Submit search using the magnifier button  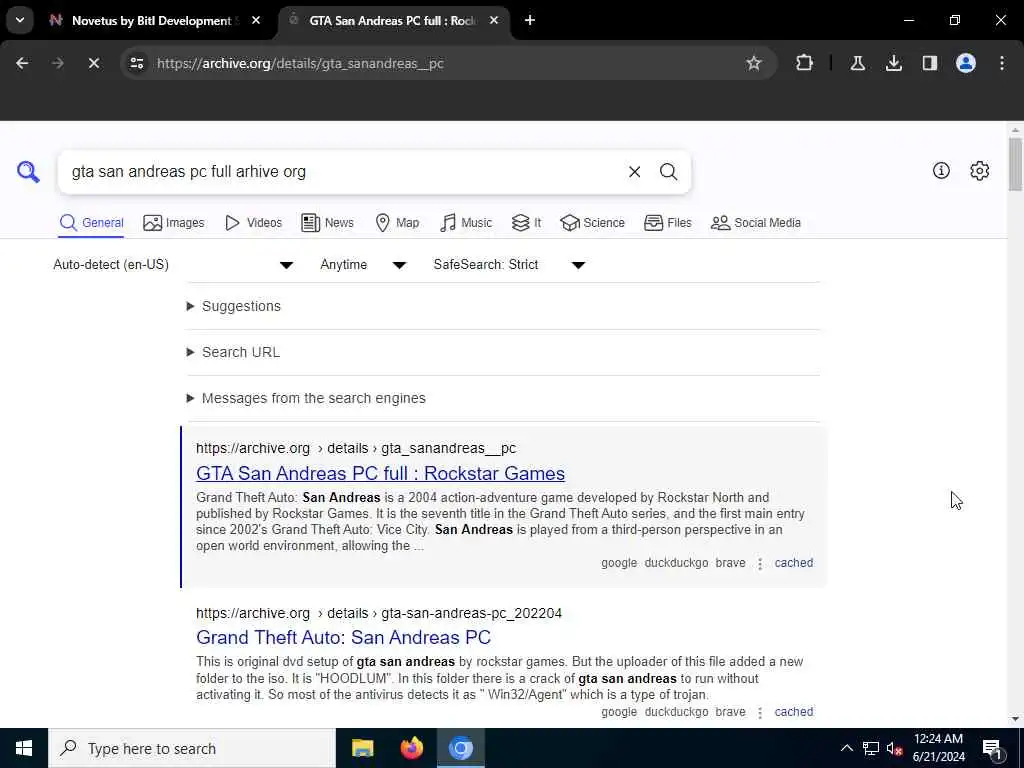tap(668, 172)
